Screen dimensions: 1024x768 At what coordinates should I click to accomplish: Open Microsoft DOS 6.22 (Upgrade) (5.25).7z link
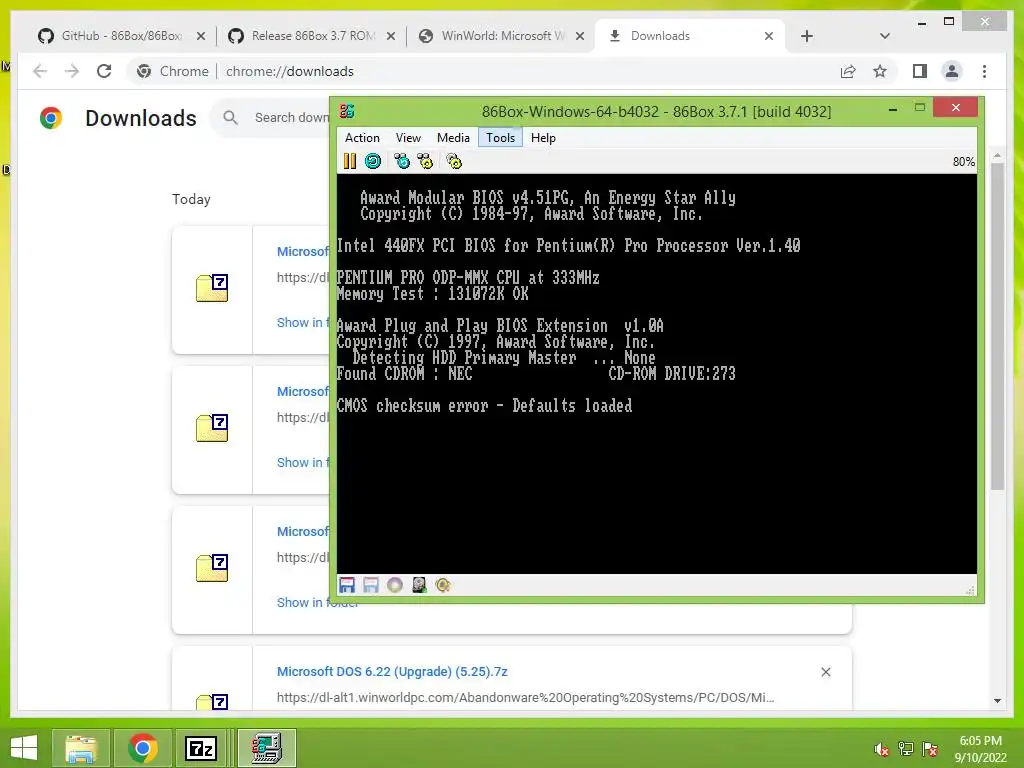point(392,671)
